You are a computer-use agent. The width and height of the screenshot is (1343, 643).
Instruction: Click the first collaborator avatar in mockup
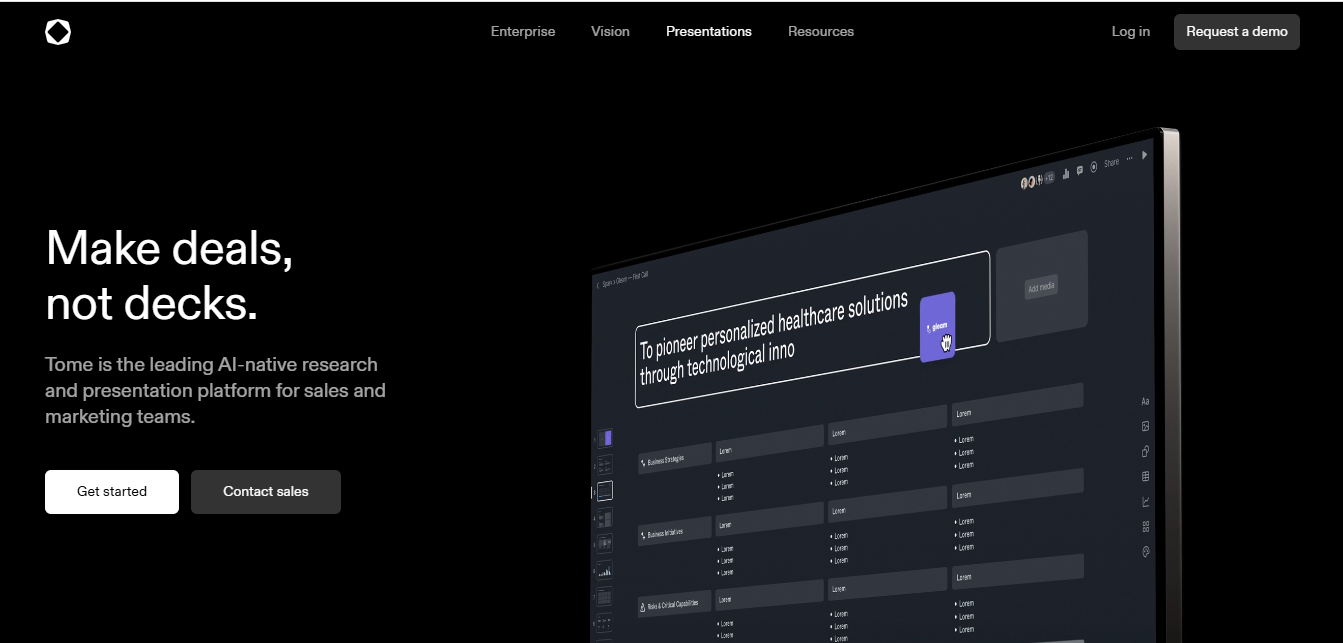pos(1024,184)
